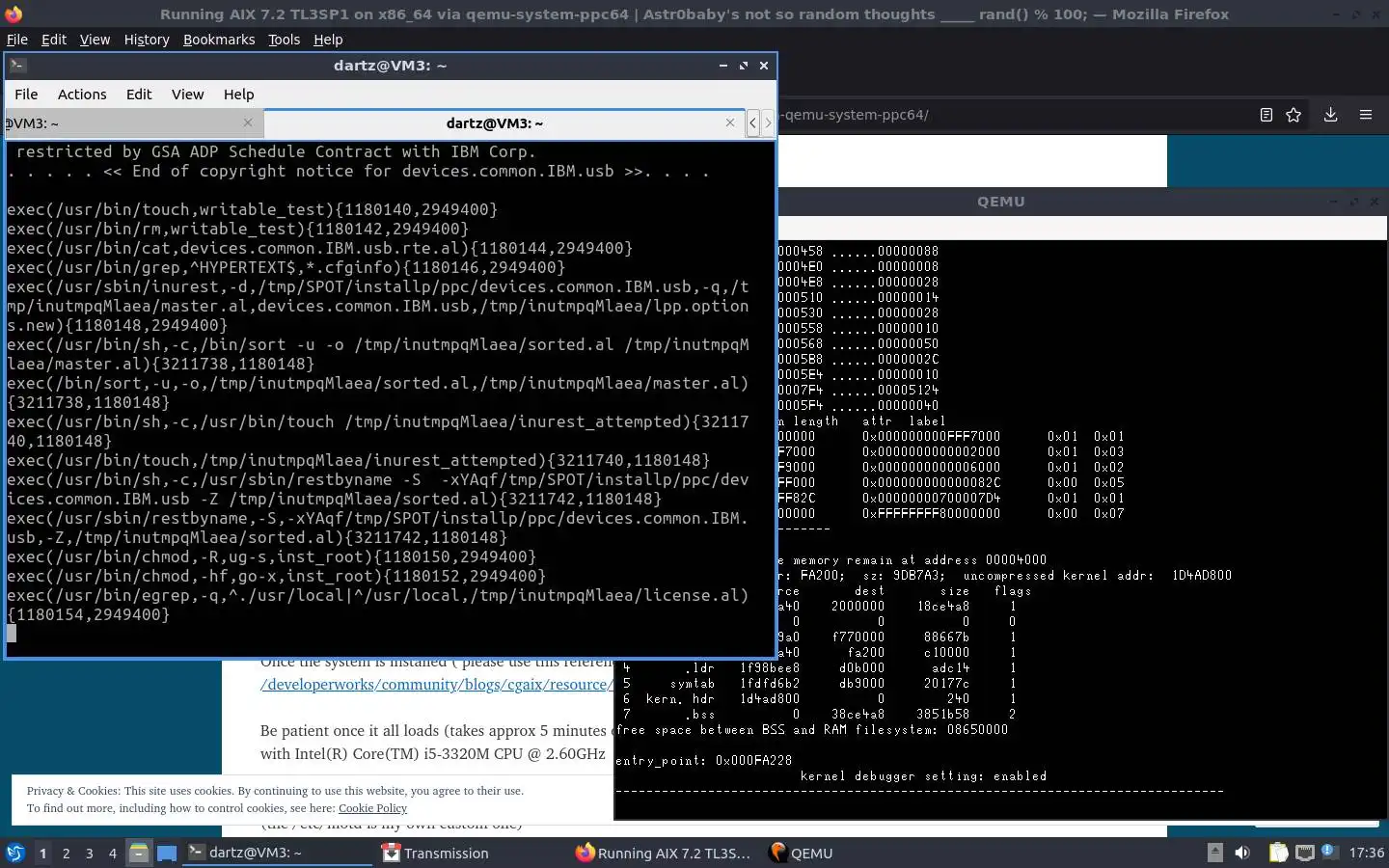Switch to workspace 2

66,853
